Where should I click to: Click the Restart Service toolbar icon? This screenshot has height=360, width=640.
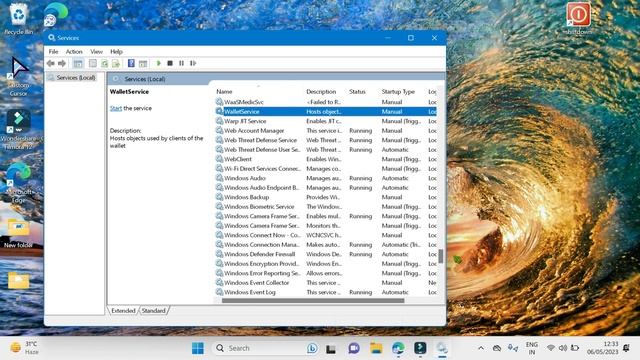pyautogui.click(x=193, y=63)
